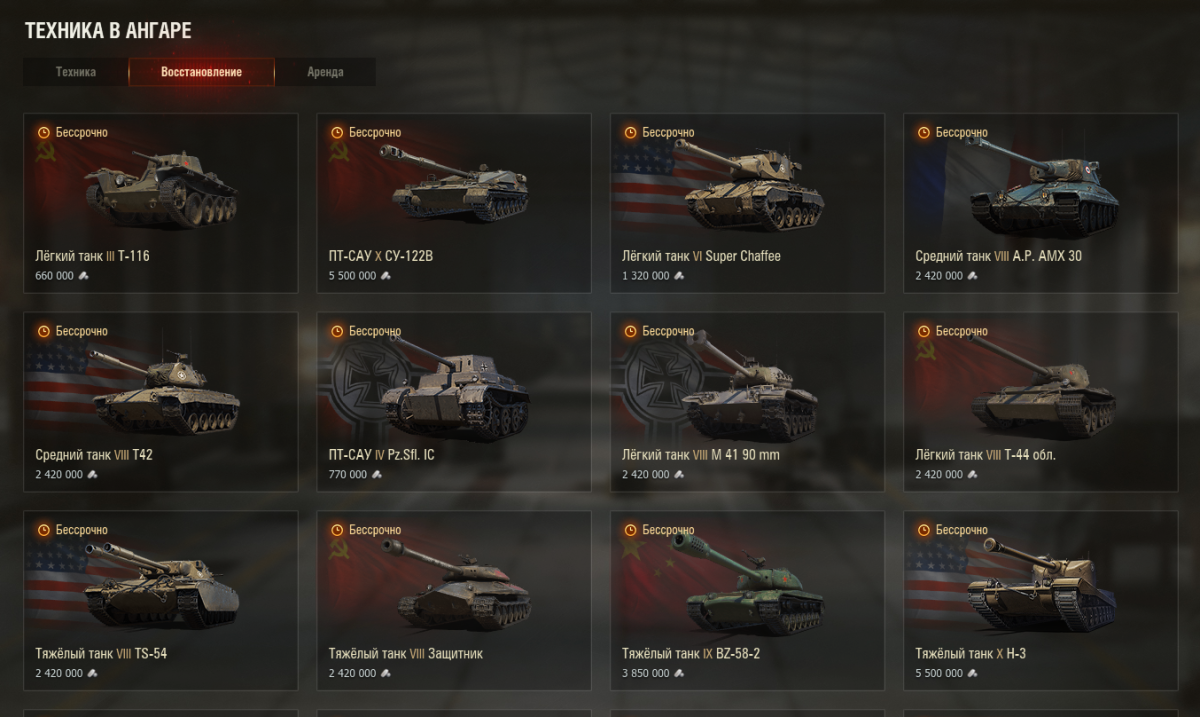Viewport: 1200px width, 717px height.
Task: Select the Восстановление tab
Action: coord(201,72)
